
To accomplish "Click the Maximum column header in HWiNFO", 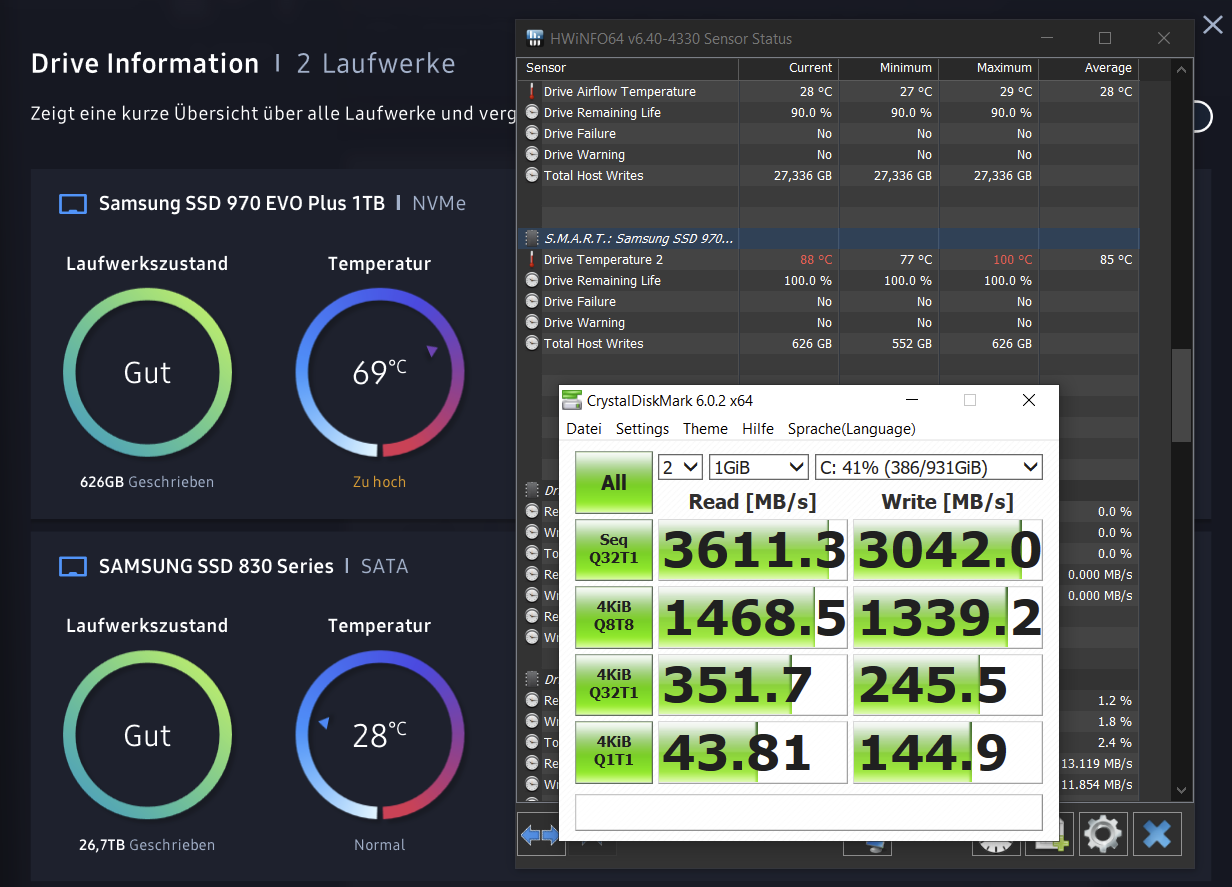I will click(x=988, y=68).
